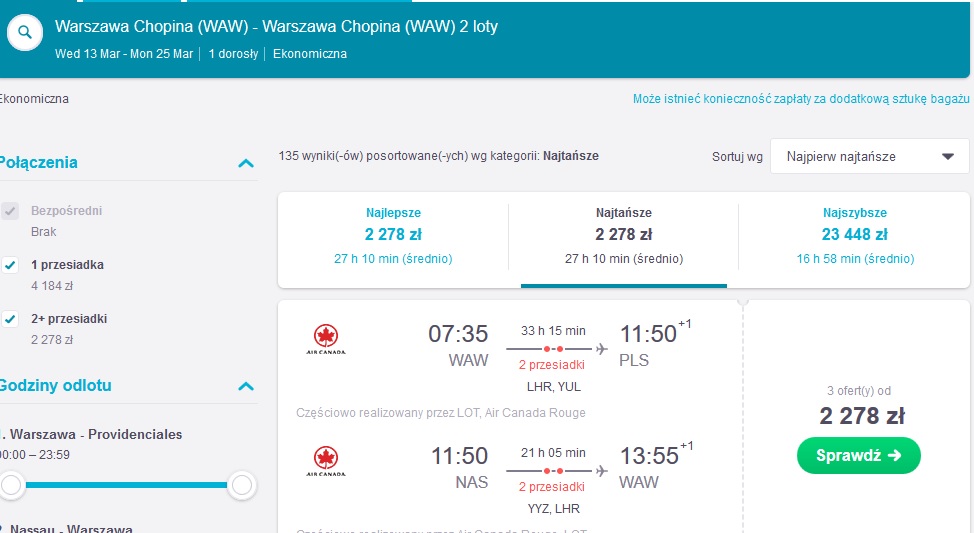Click the arrow on Sprawdź button

point(894,455)
